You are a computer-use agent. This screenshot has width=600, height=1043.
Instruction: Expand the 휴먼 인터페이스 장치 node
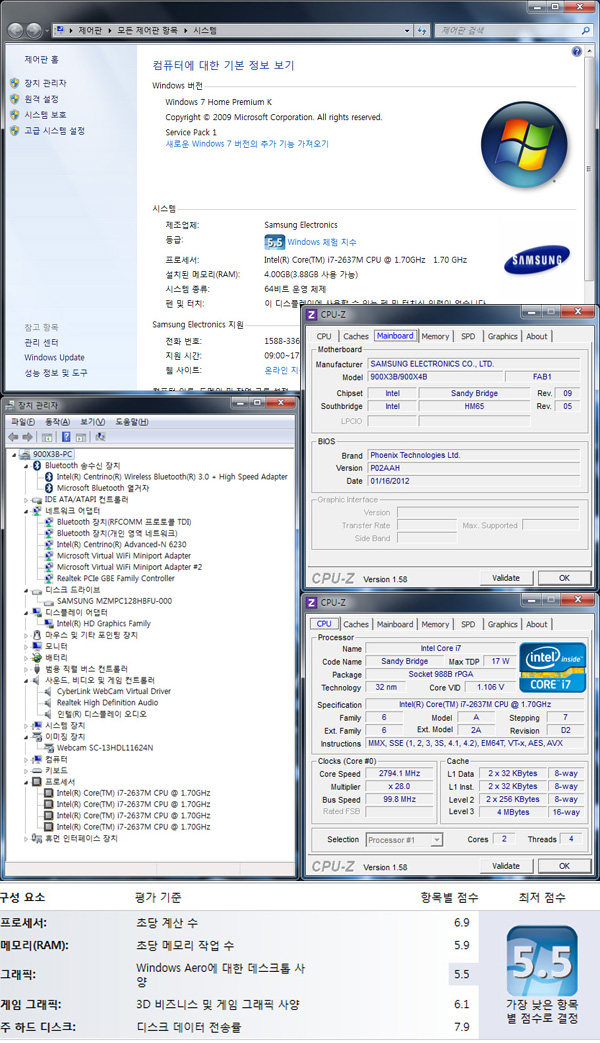click(x=27, y=838)
